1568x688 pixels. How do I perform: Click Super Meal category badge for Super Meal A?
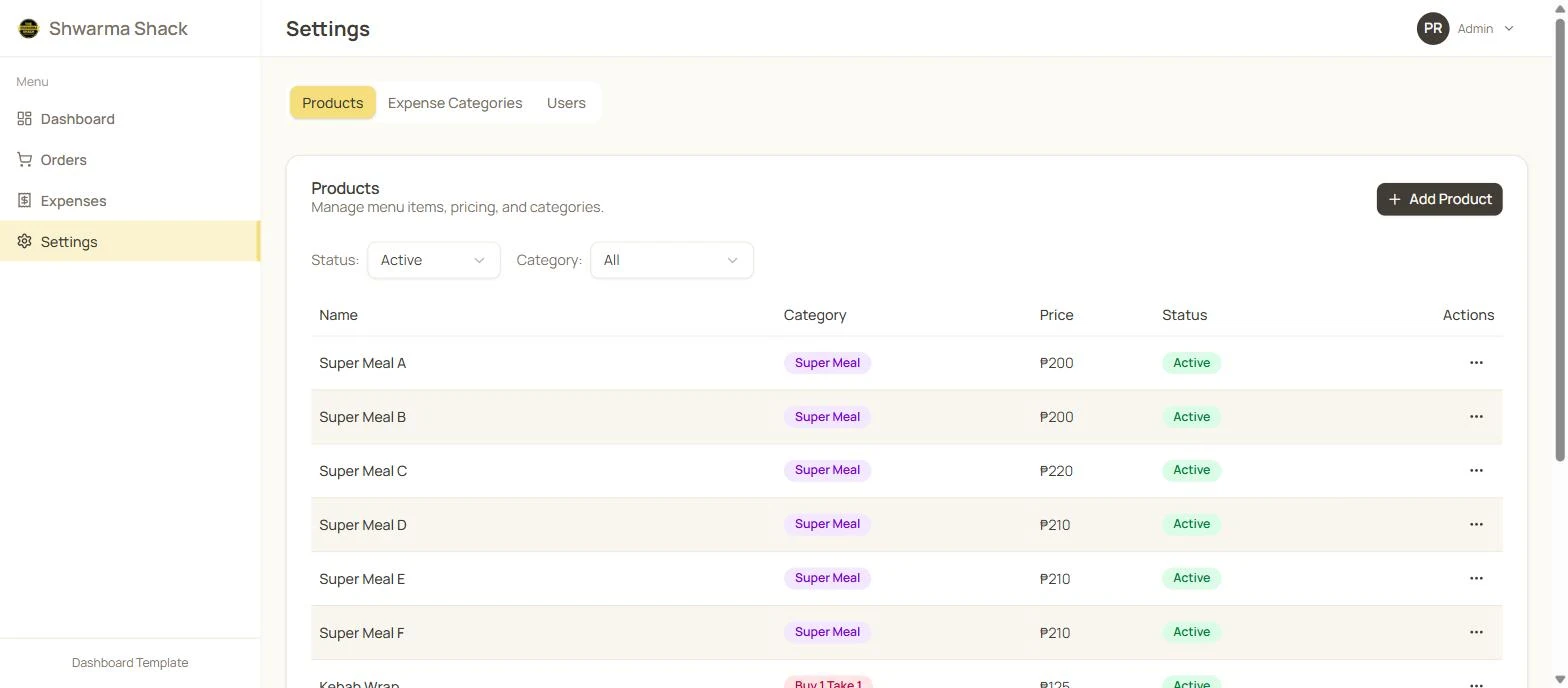click(x=827, y=363)
